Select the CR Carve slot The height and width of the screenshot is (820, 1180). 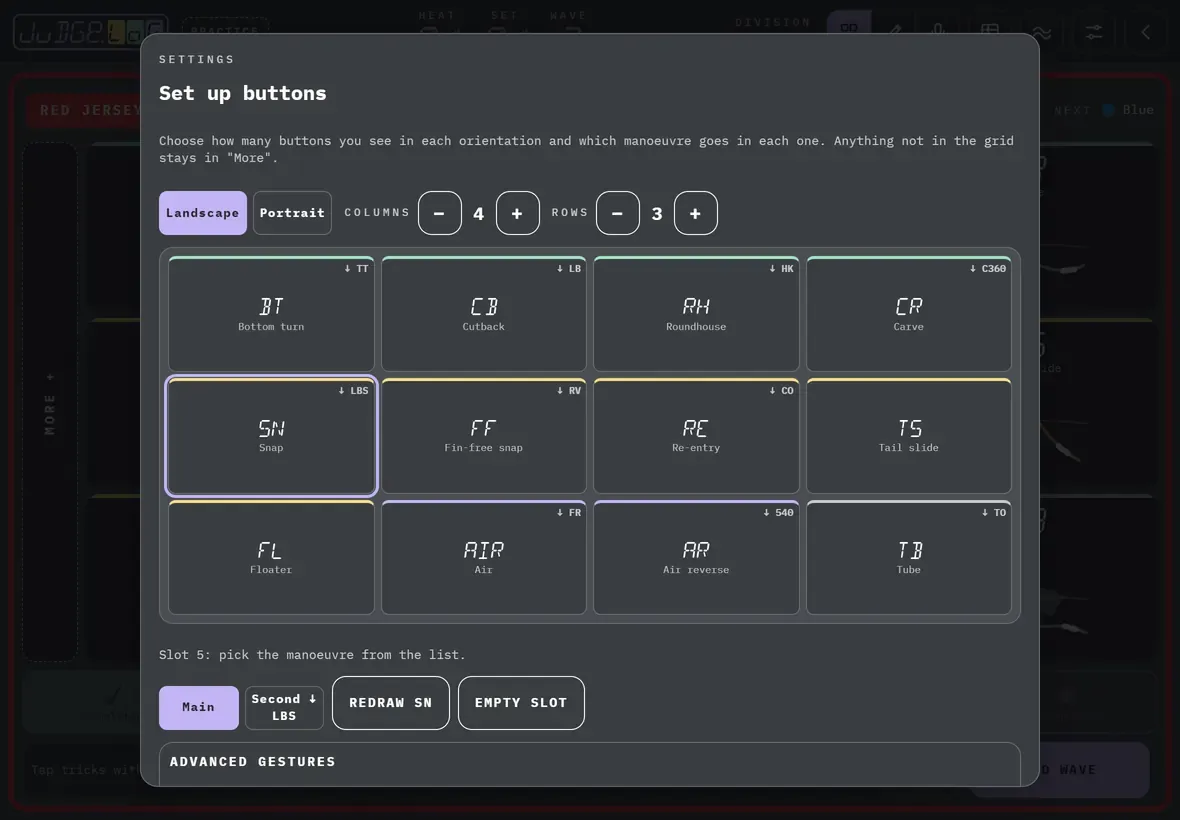[908, 314]
